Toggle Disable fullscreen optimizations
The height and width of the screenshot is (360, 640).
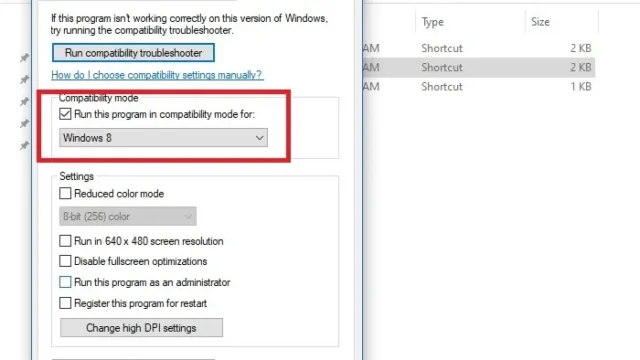[65, 261]
